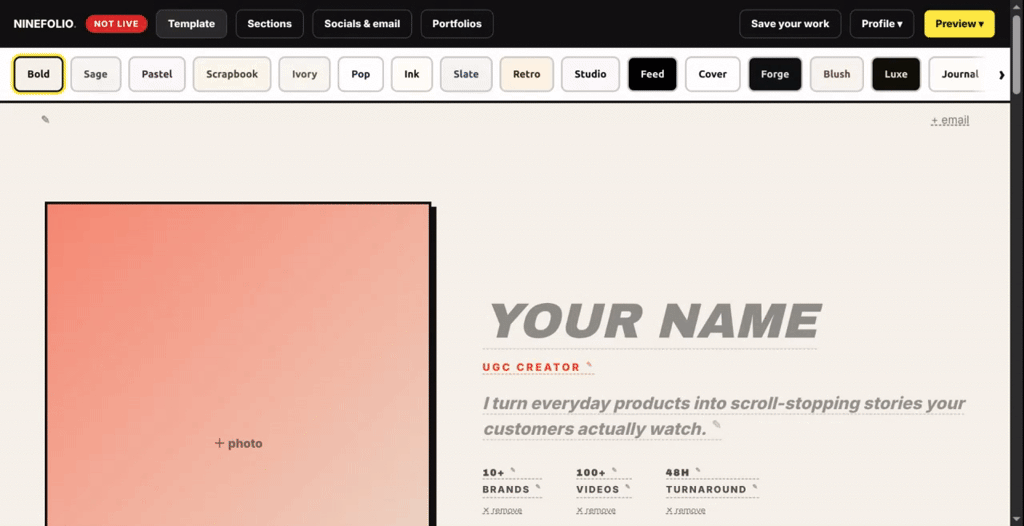Pick the Retro template
The width and height of the screenshot is (1024, 526).
pyautogui.click(x=526, y=74)
